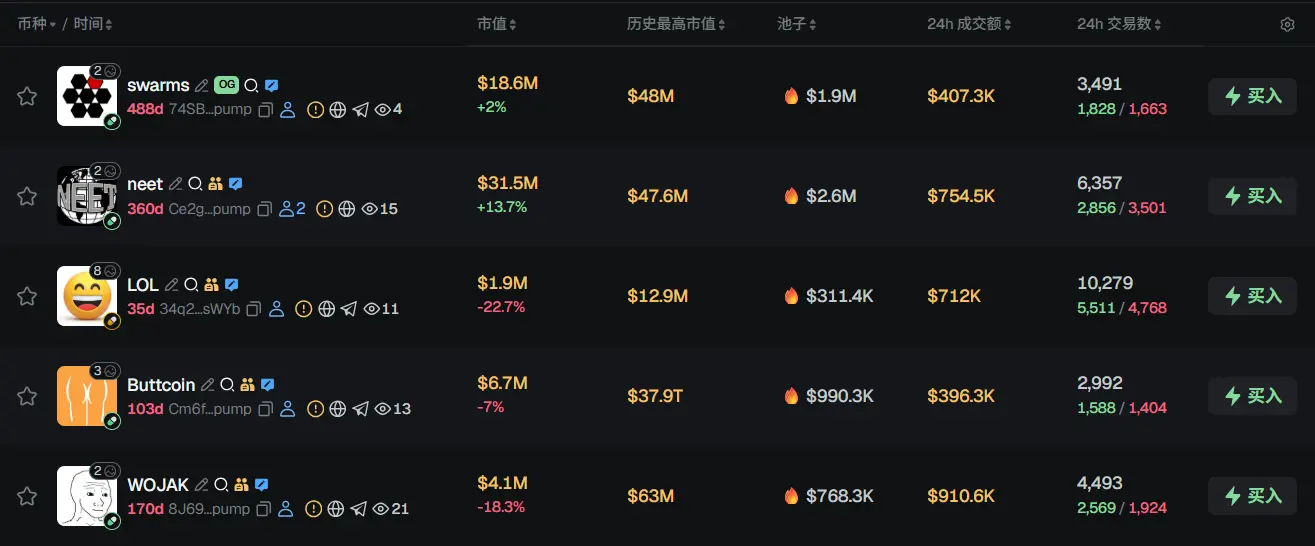The height and width of the screenshot is (546, 1315).
Task: Open Buttcoin website globe icon
Action: pos(338,409)
